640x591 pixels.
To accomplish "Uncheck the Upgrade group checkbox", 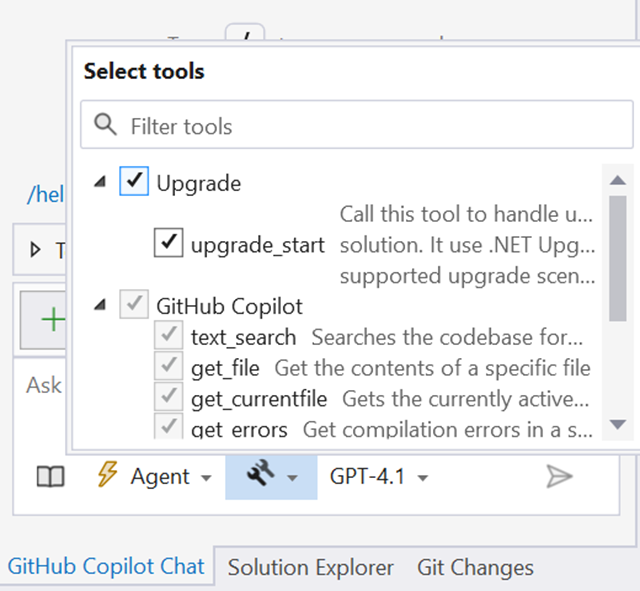I will tap(134, 181).
